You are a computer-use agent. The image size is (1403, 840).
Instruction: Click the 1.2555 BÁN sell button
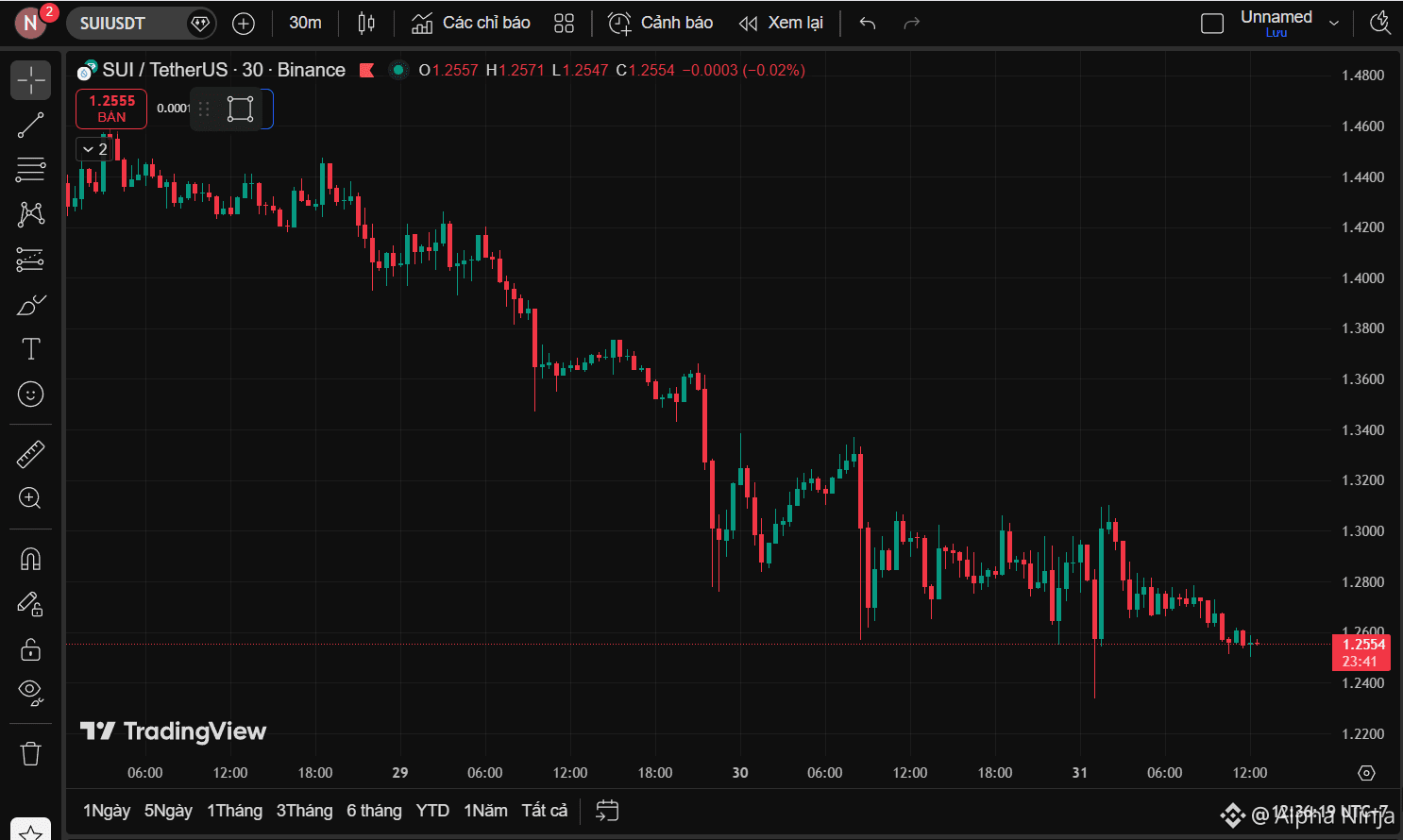[x=111, y=109]
